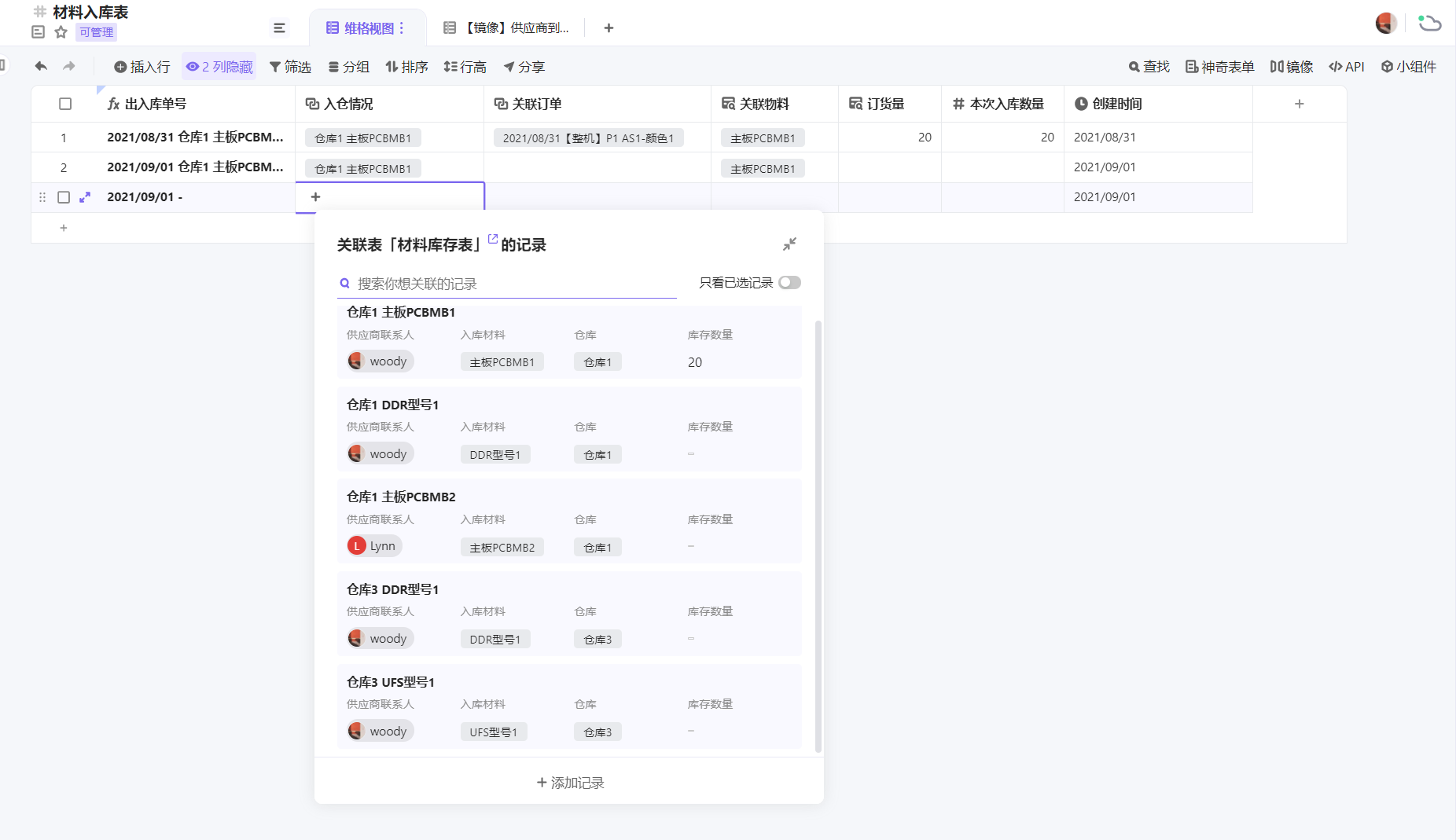Expand row 3 record details
This screenshot has width=1456, height=840.
(x=85, y=197)
